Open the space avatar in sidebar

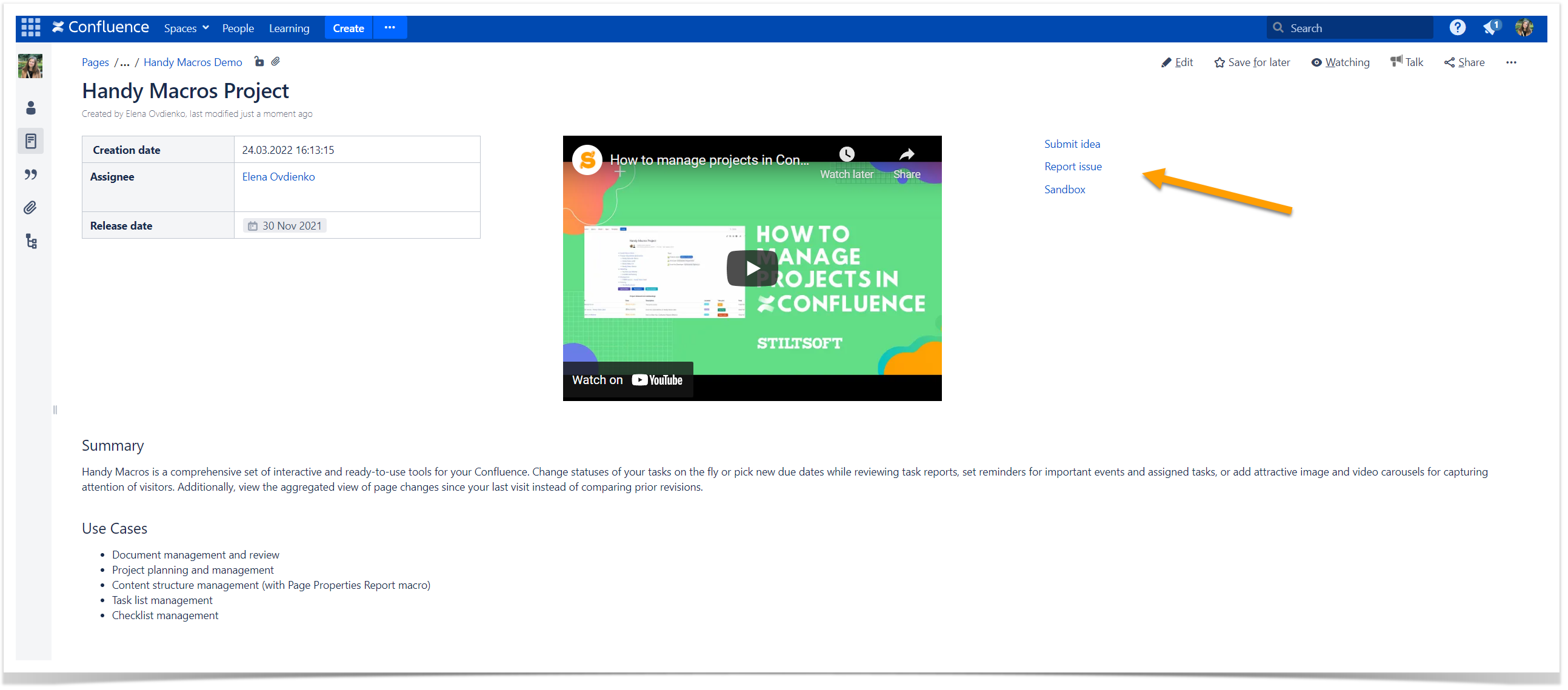pyautogui.click(x=30, y=65)
